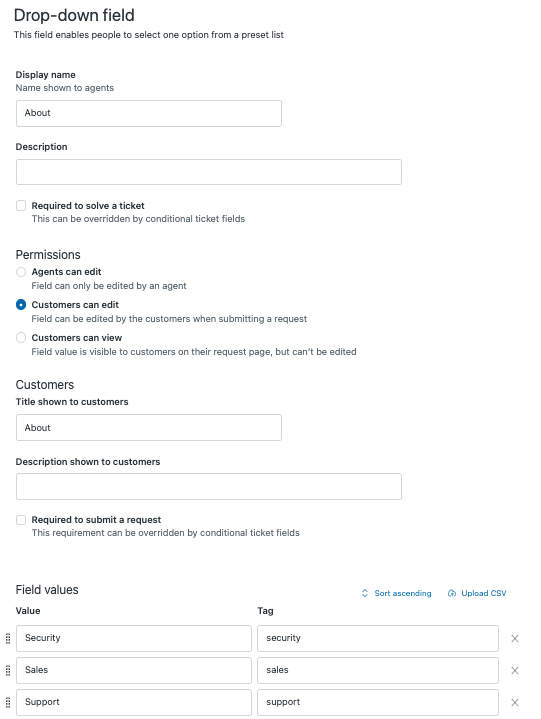Viewport: 541px width, 719px height.
Task: Focus the Display name input field
Action: point(149,114)
